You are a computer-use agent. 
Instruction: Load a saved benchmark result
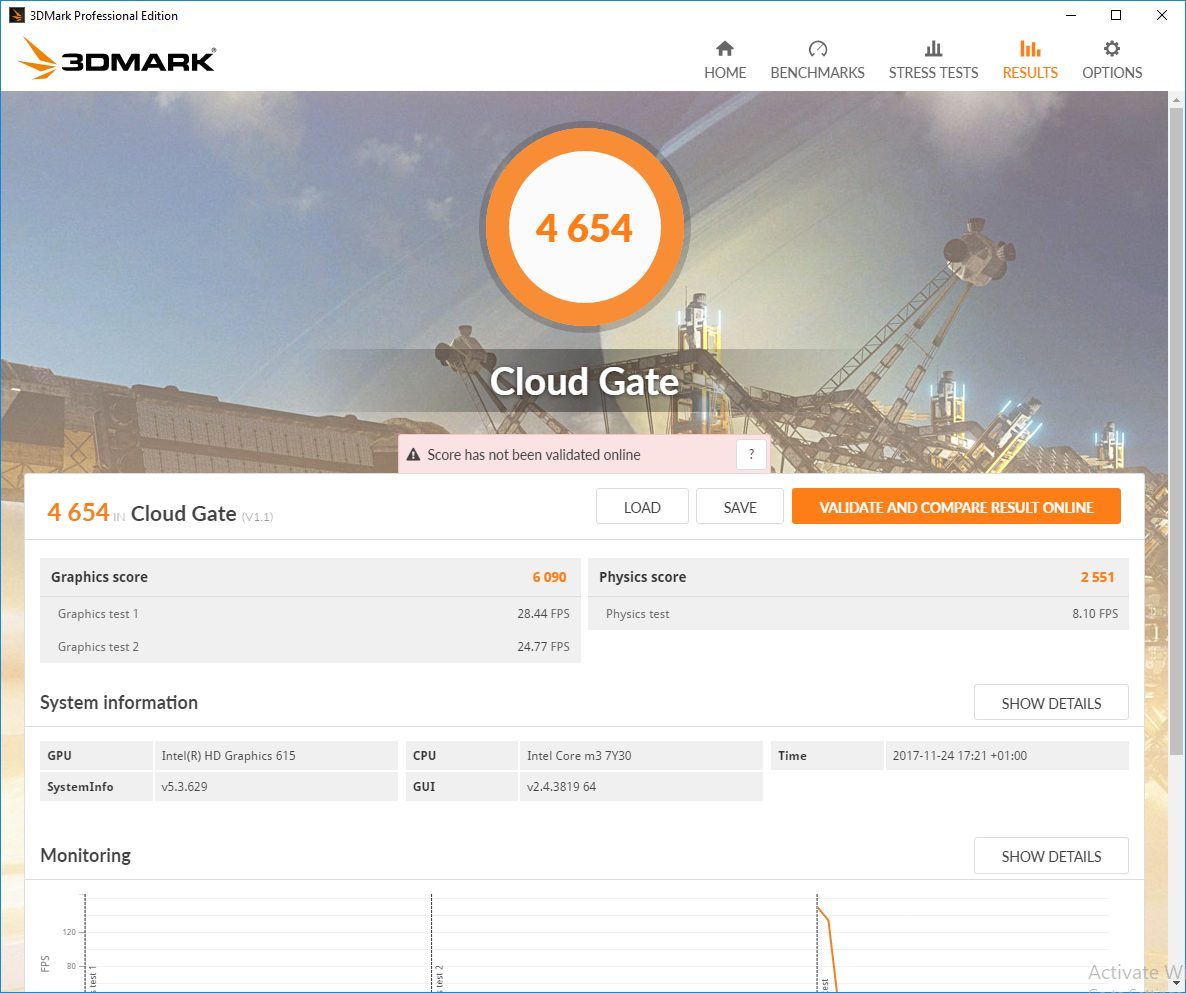[x=642, y=507]
